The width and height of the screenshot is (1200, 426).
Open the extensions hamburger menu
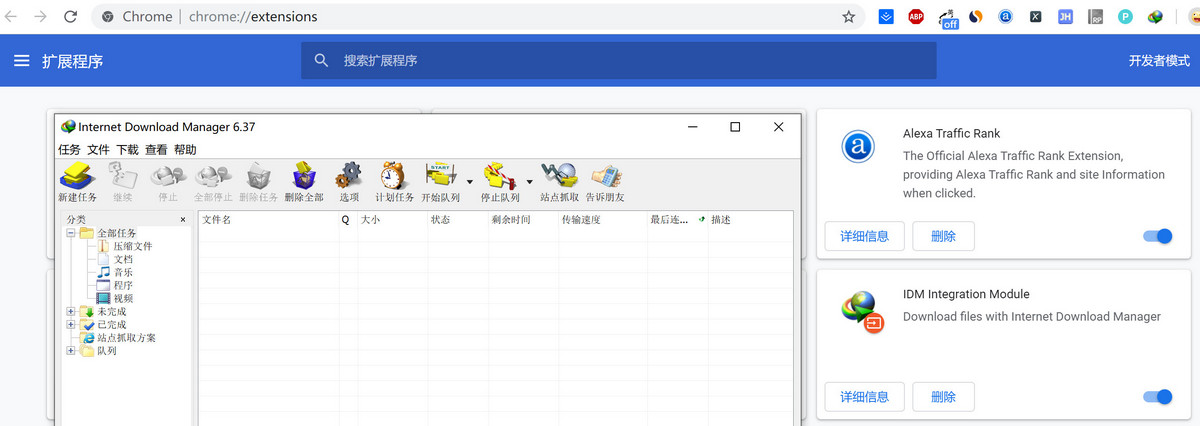coord(22,61)
